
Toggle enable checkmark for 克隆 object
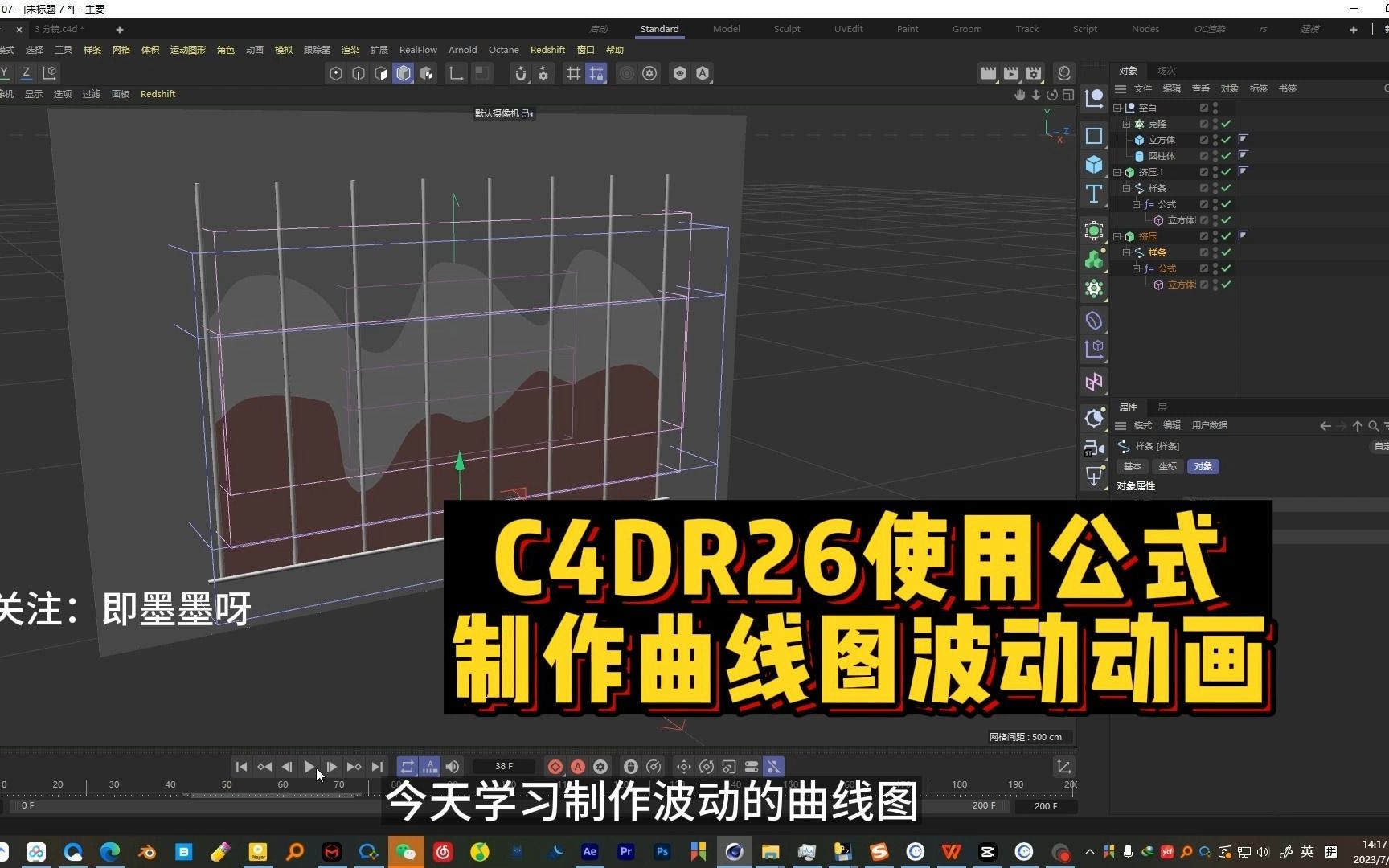(x=1227, y=124)
